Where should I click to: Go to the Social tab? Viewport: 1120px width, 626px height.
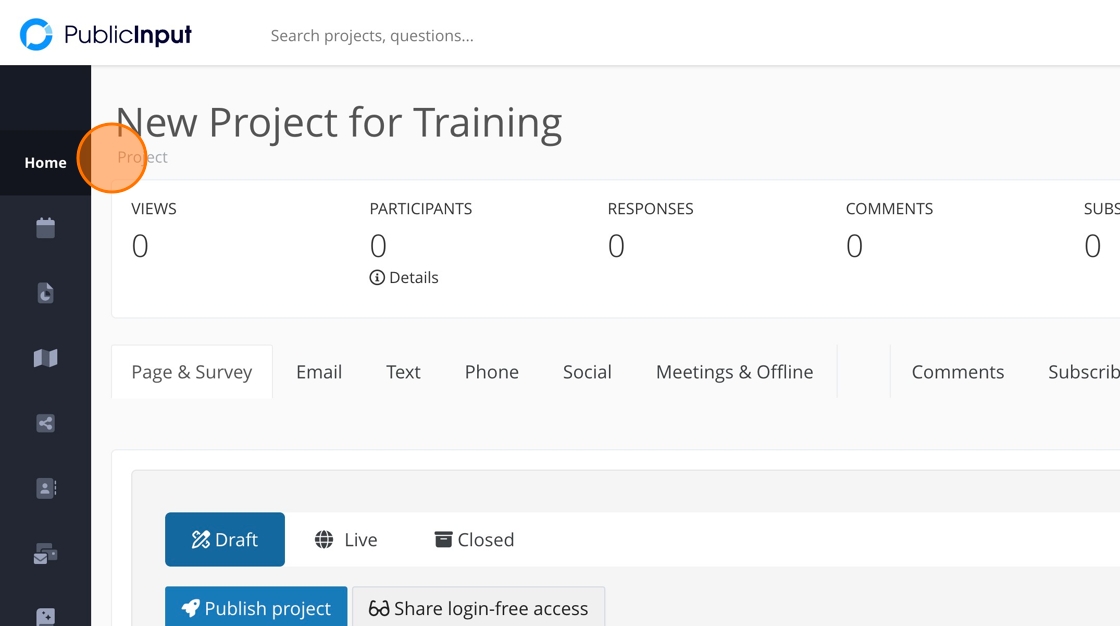click(x=587, y=372)
